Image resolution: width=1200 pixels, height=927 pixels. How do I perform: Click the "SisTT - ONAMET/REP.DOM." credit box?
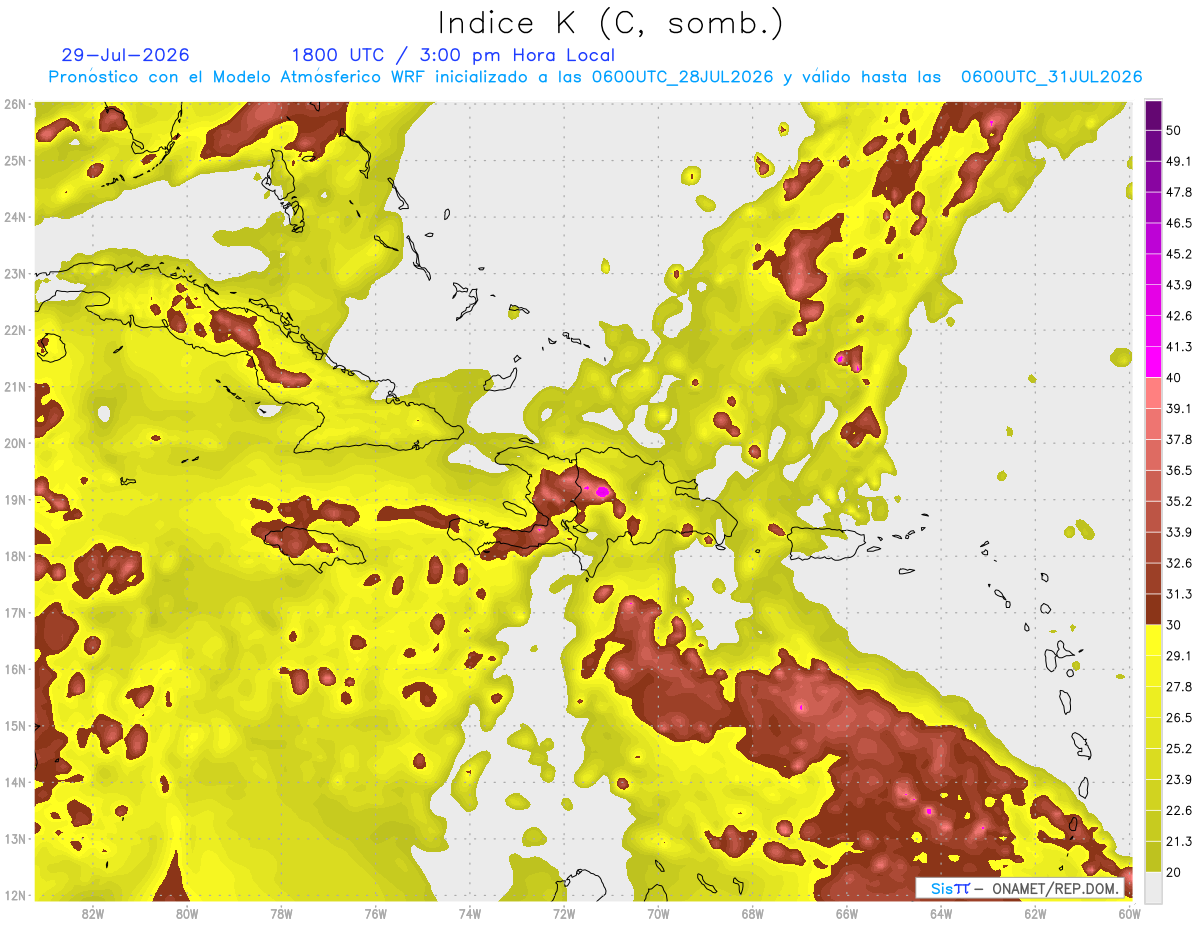[x=1021, y=888]
